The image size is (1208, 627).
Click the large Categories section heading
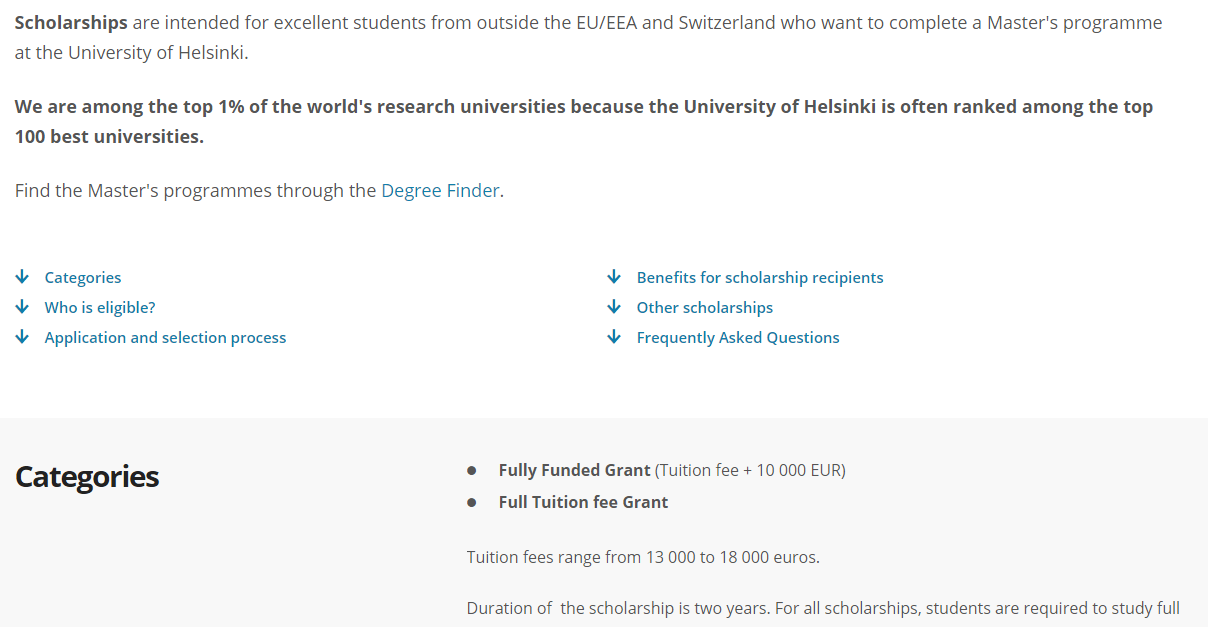pyautogui.click(x=87, y=477)
